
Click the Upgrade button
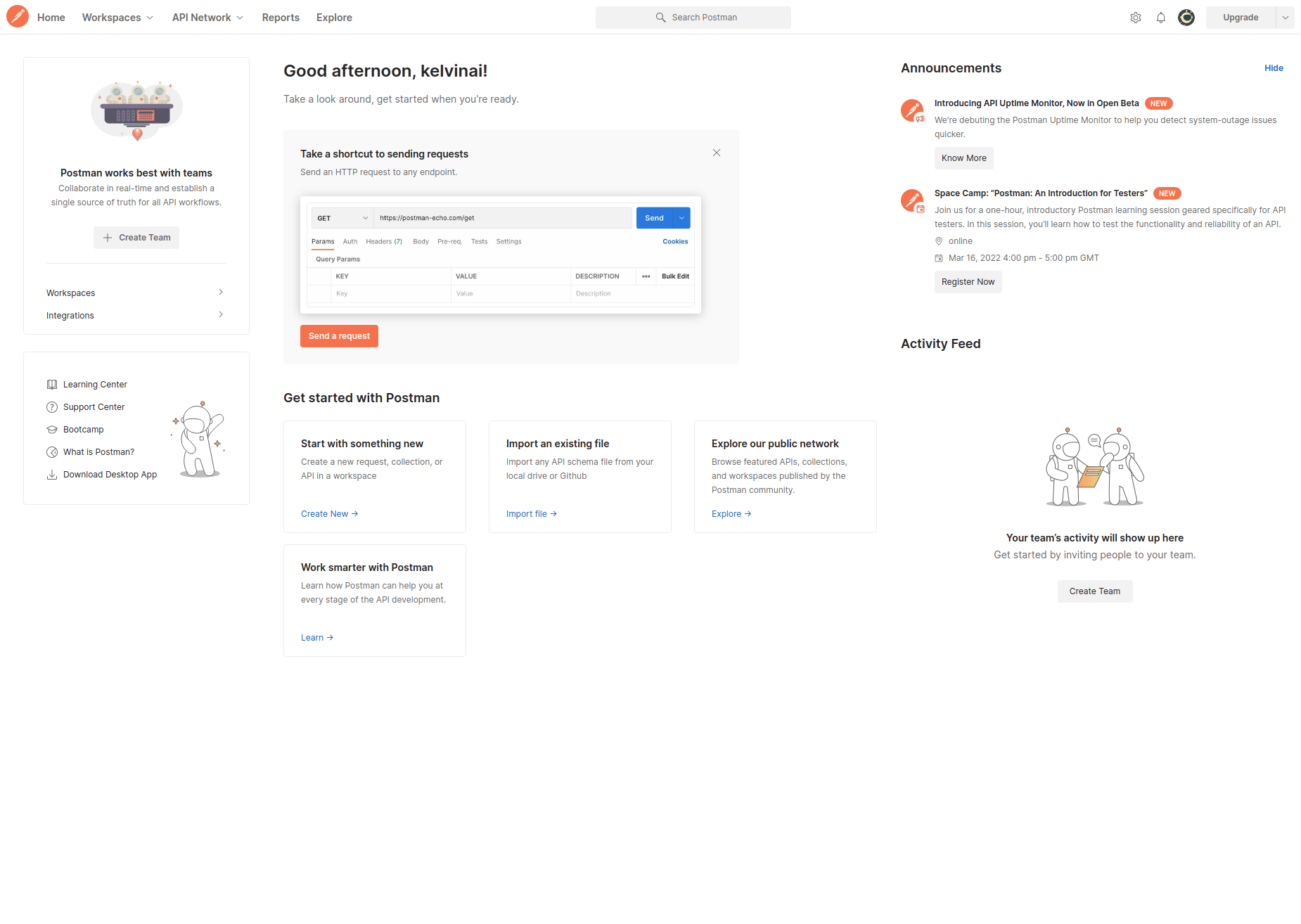pos(1241,18)
